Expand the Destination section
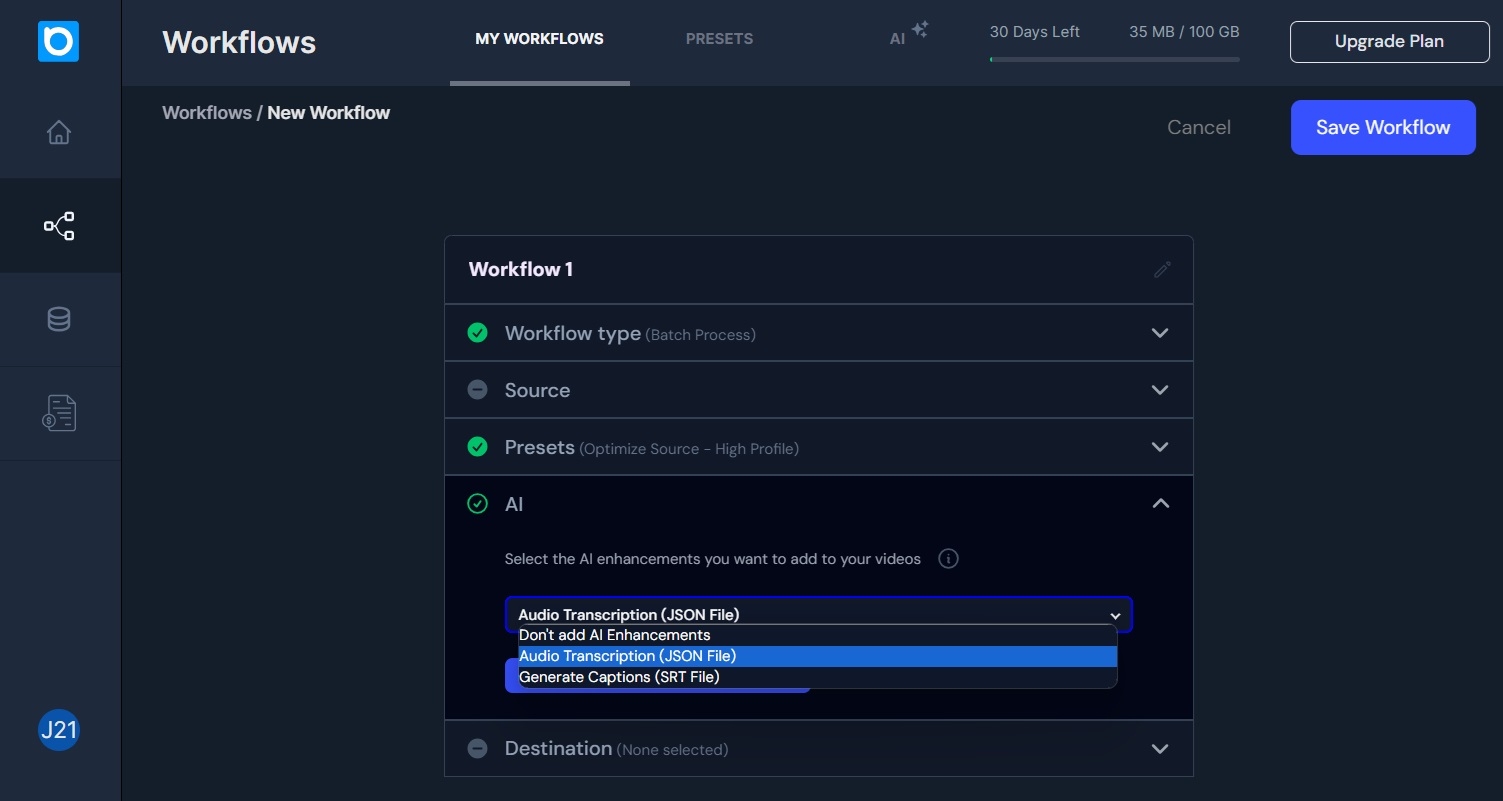The image size is (1503, 801). click(x=1160, y=749)
